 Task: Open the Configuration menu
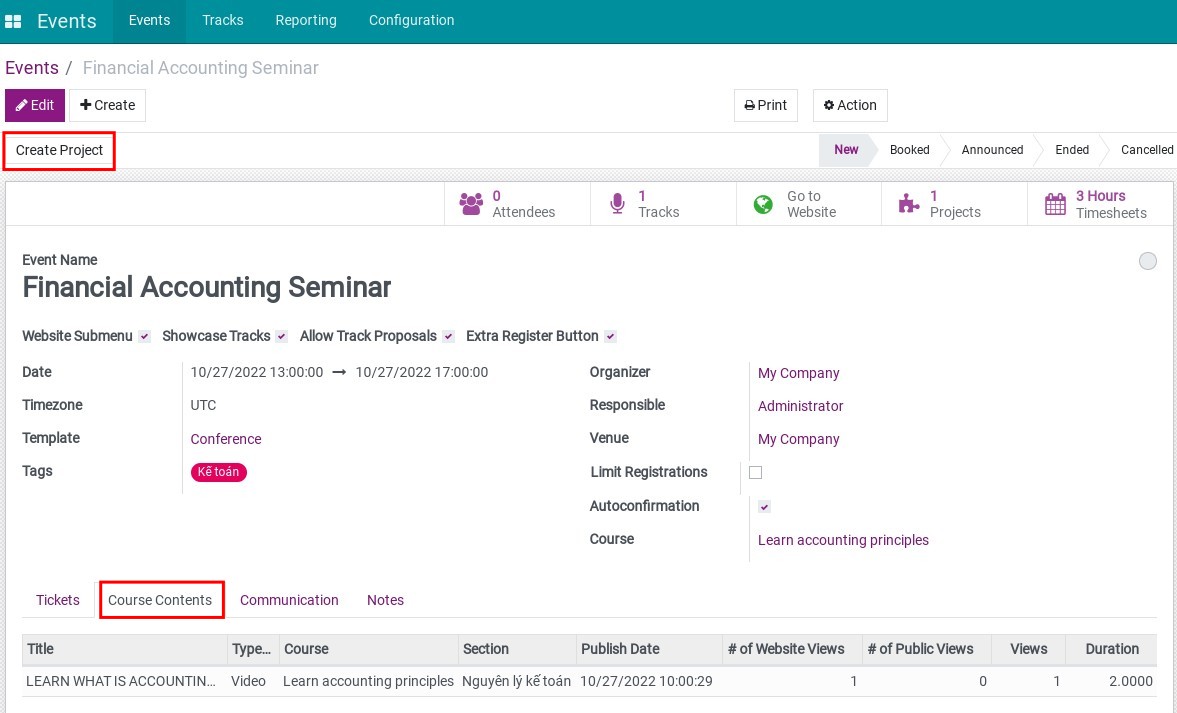411,20
